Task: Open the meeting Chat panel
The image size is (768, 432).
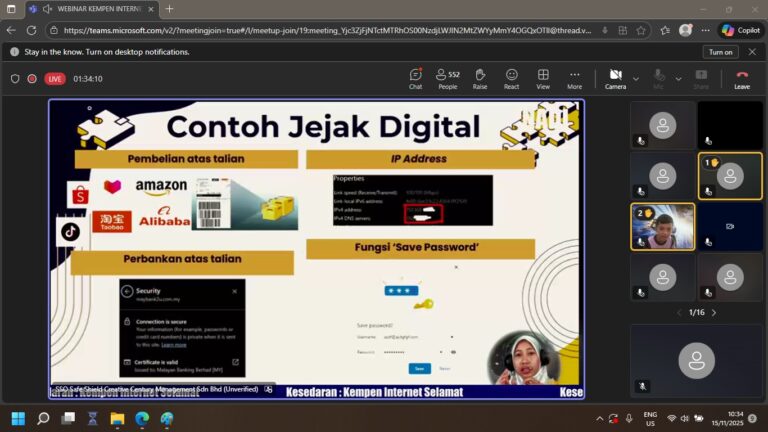Action: point(415,78)
